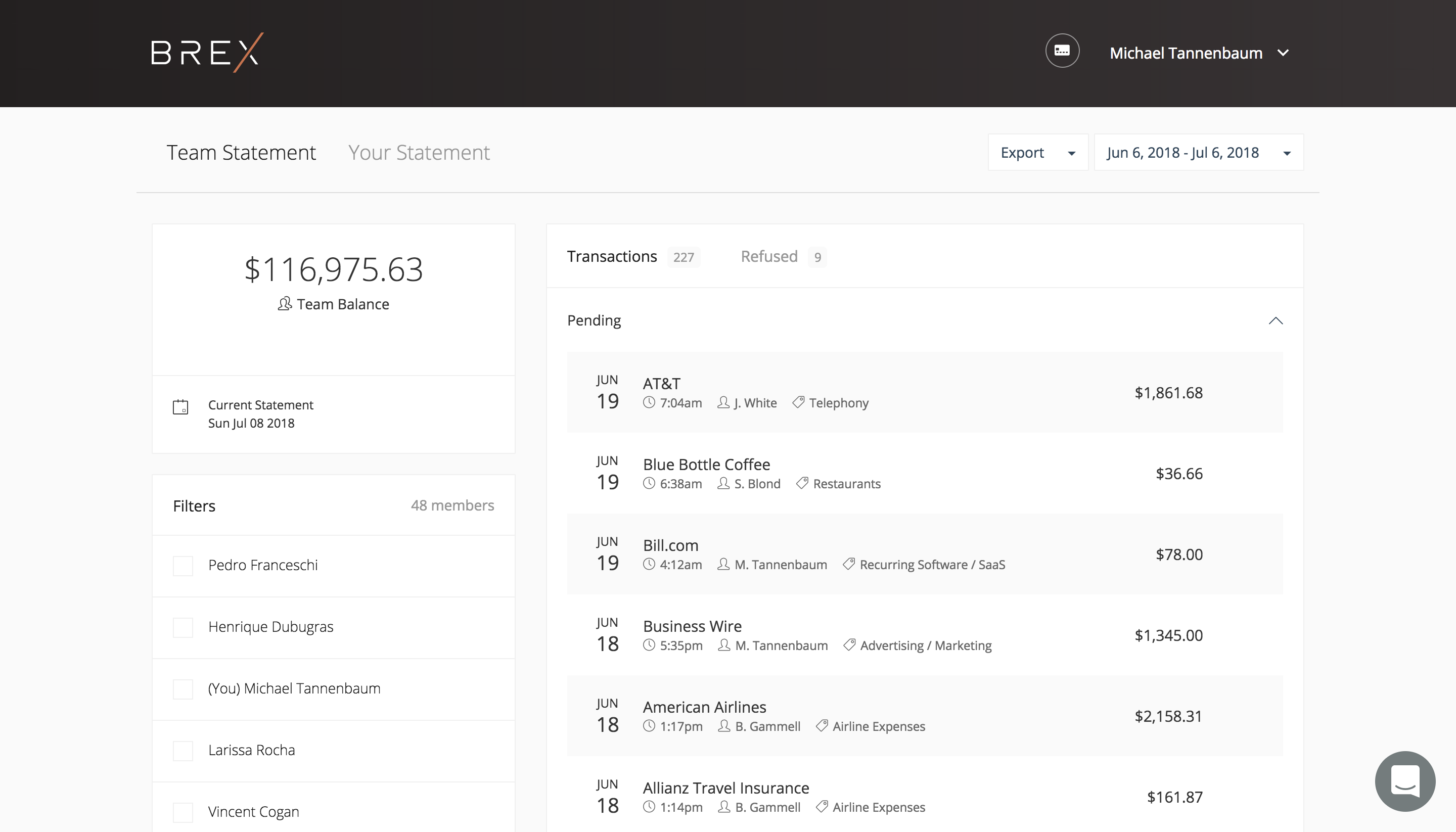
Task: Click the 9 refused count badge
Action: [817, 257]
